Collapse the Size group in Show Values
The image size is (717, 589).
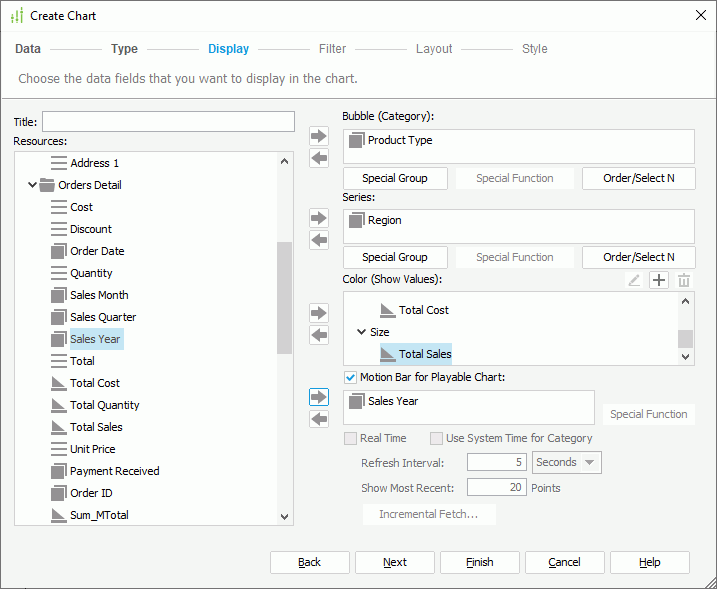coord(361,332)
